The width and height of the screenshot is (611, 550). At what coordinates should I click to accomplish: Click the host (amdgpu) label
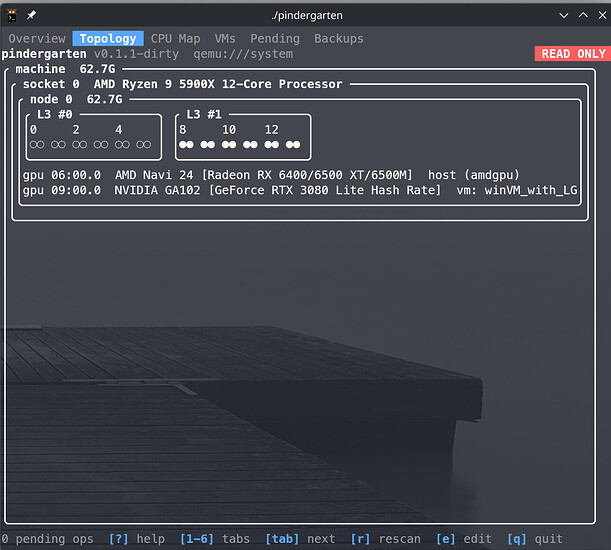point(474,175)
